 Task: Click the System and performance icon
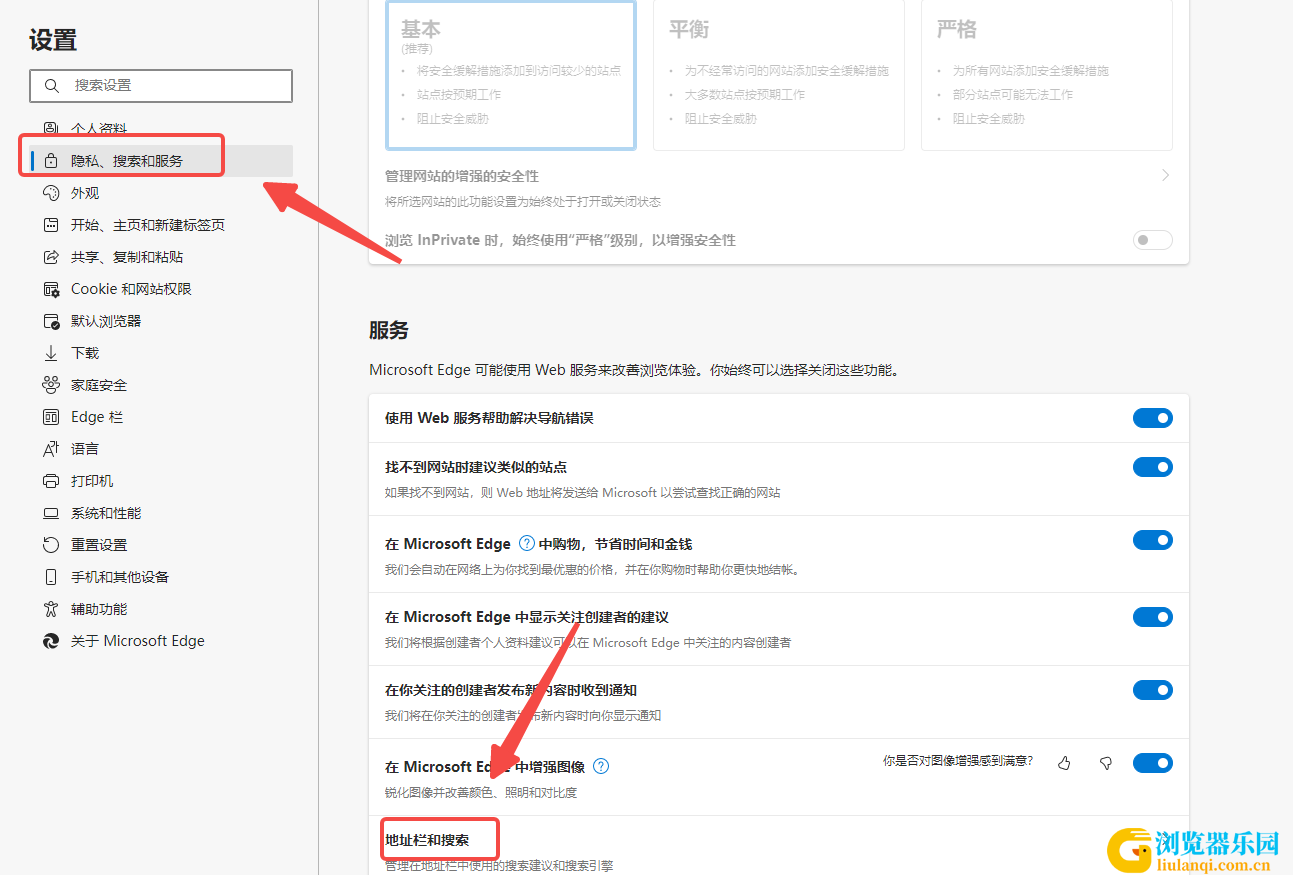[51, 513]
